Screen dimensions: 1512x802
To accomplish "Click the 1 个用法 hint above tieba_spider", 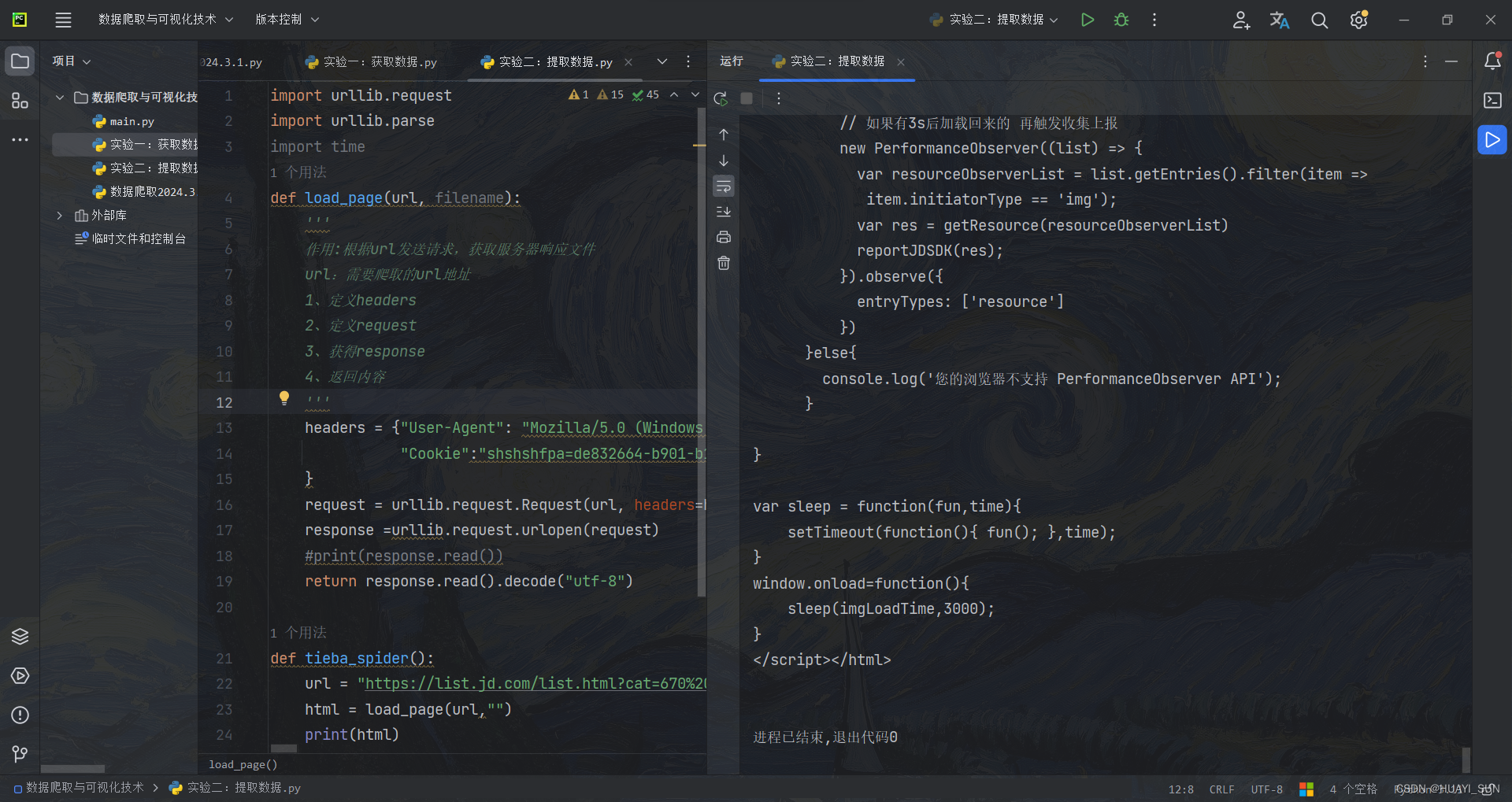I will [298, 633].
